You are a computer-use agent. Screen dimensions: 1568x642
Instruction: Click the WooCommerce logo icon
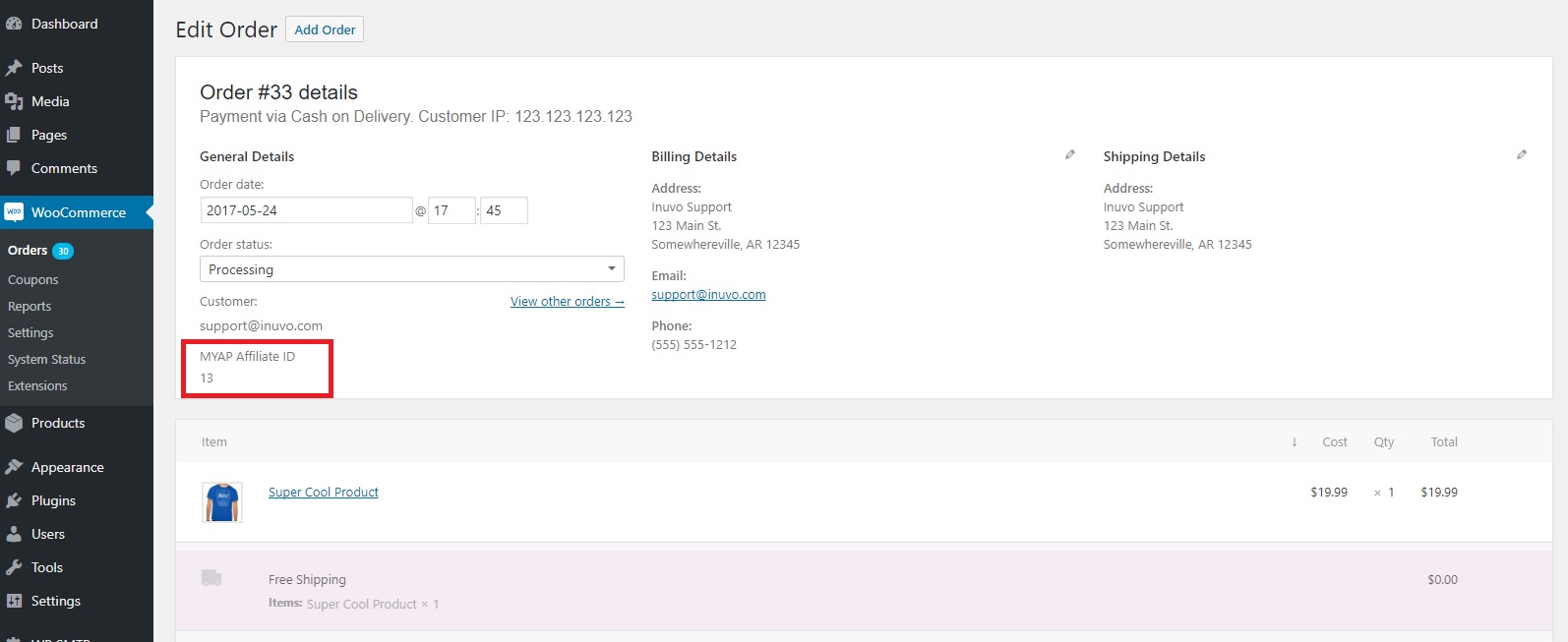[14, 212]
